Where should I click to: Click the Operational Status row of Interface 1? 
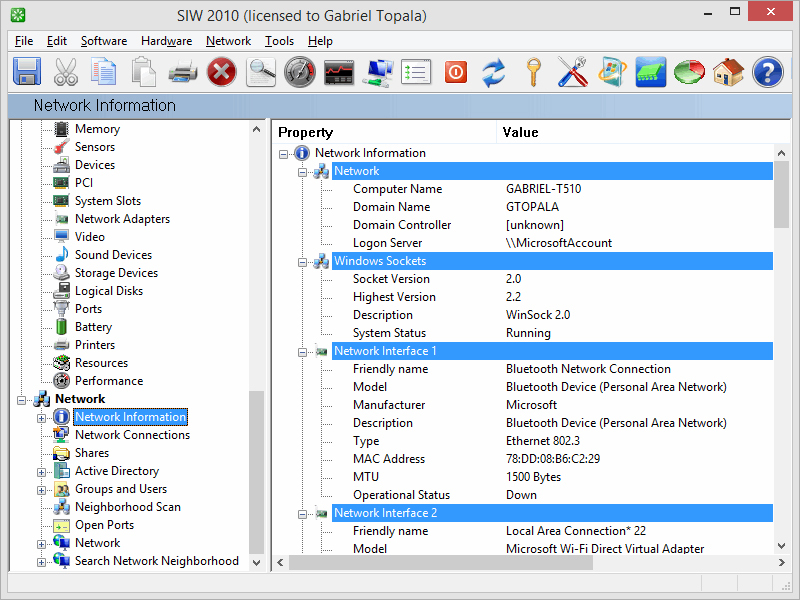coord(552,495)
